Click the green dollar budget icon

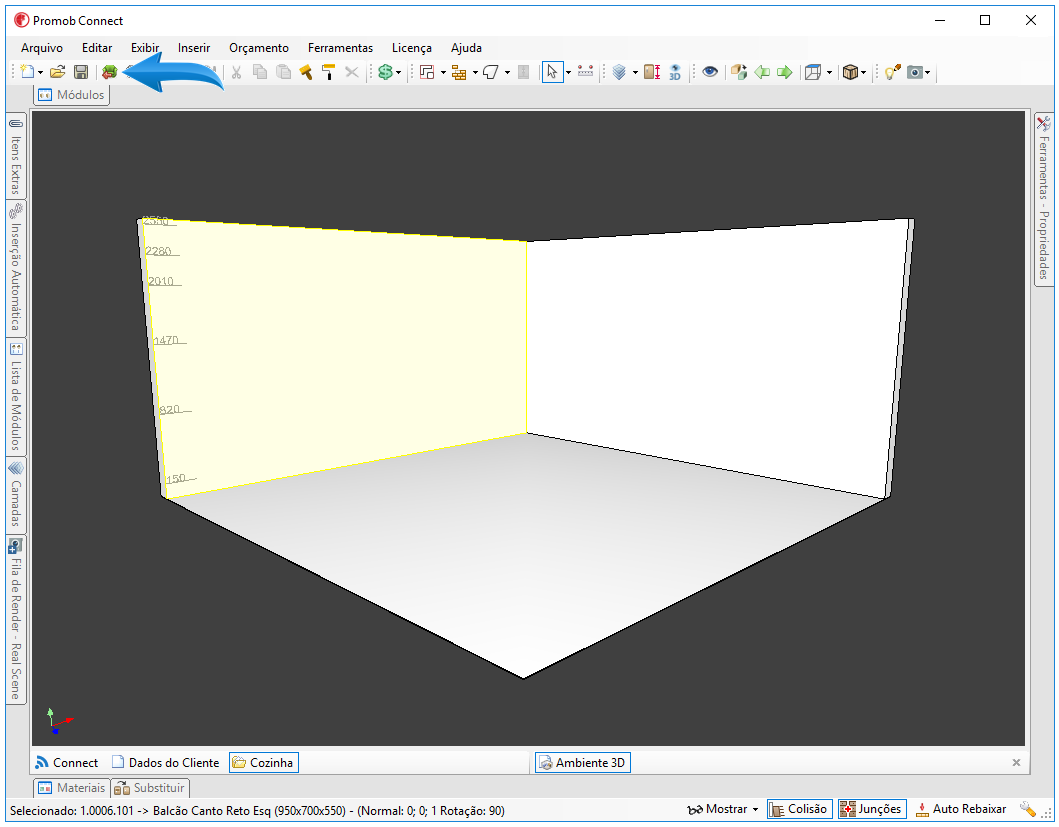386,72
